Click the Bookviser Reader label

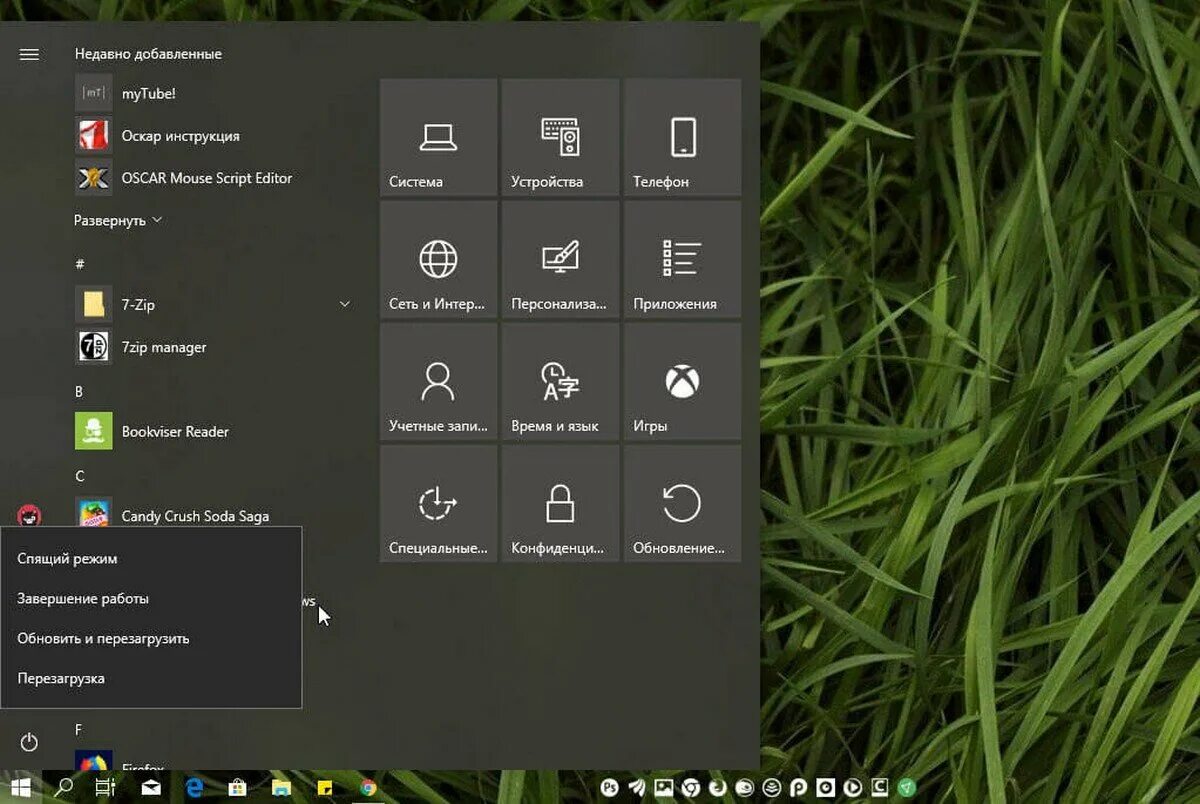point(175,431)
